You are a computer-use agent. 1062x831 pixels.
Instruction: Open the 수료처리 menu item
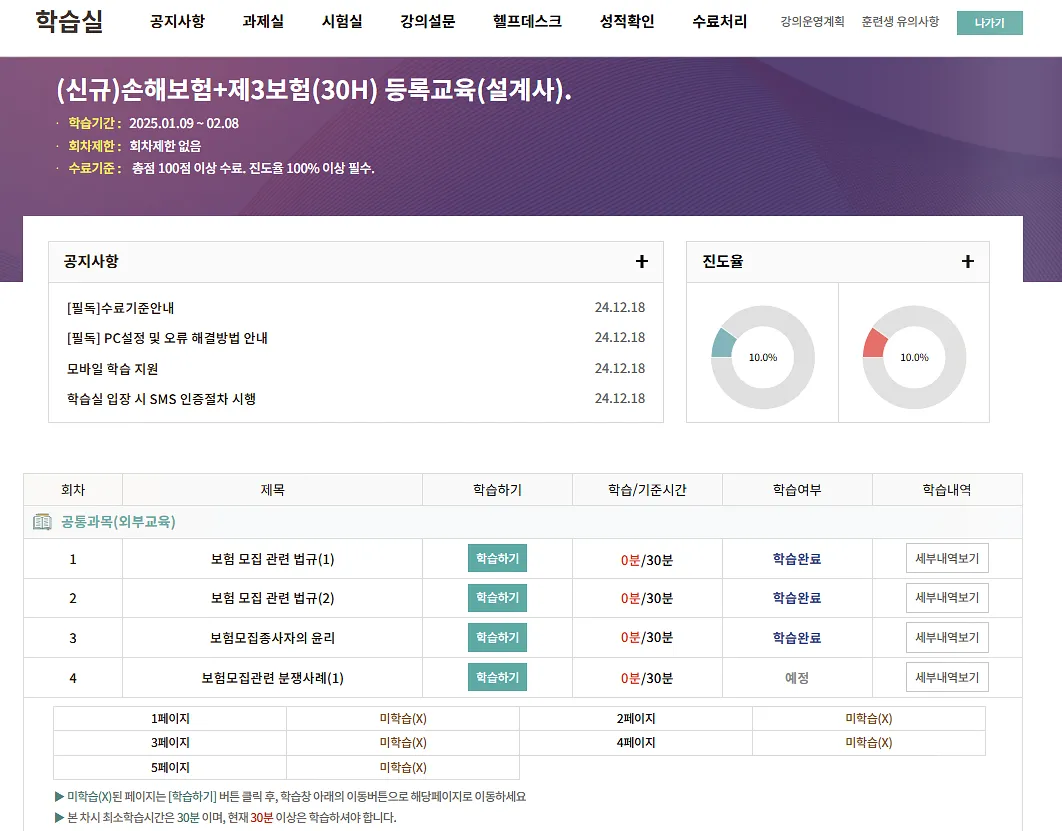[x=717, y=20]
